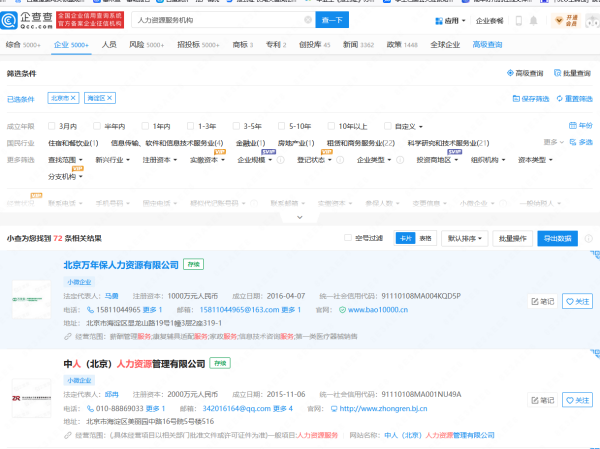
Task: Enable 多选 multi-select for industries
Action: (581, 142)
